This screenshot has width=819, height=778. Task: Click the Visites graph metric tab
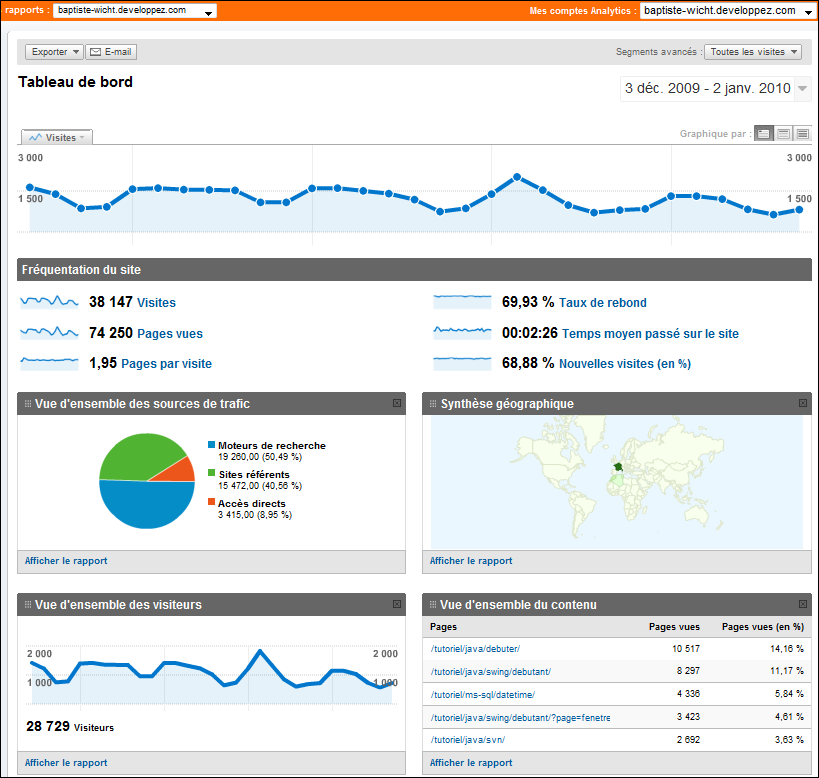(x=57, y=138)
